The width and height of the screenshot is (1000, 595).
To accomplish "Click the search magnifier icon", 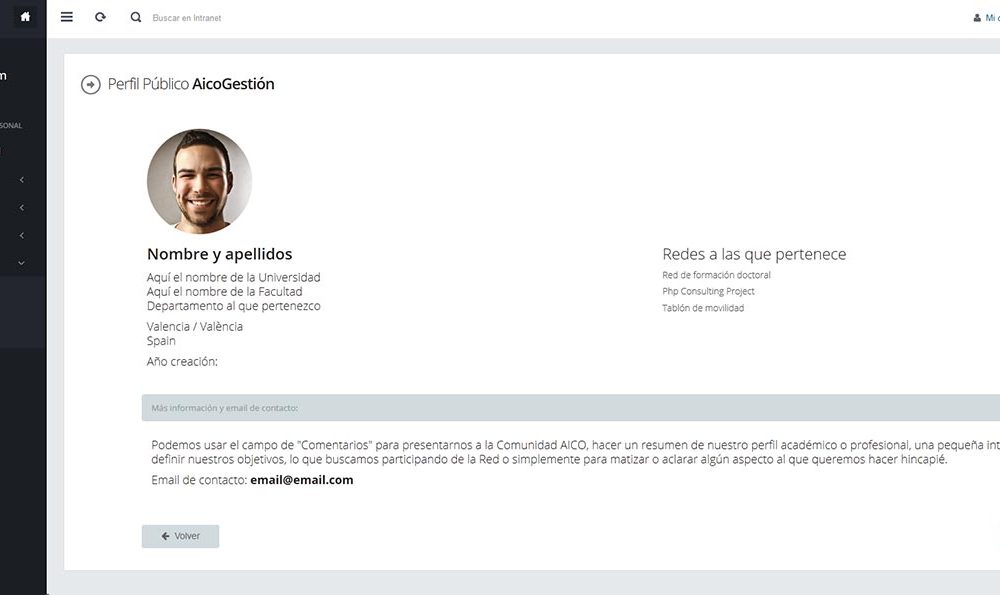I will [x=136, y=17].
